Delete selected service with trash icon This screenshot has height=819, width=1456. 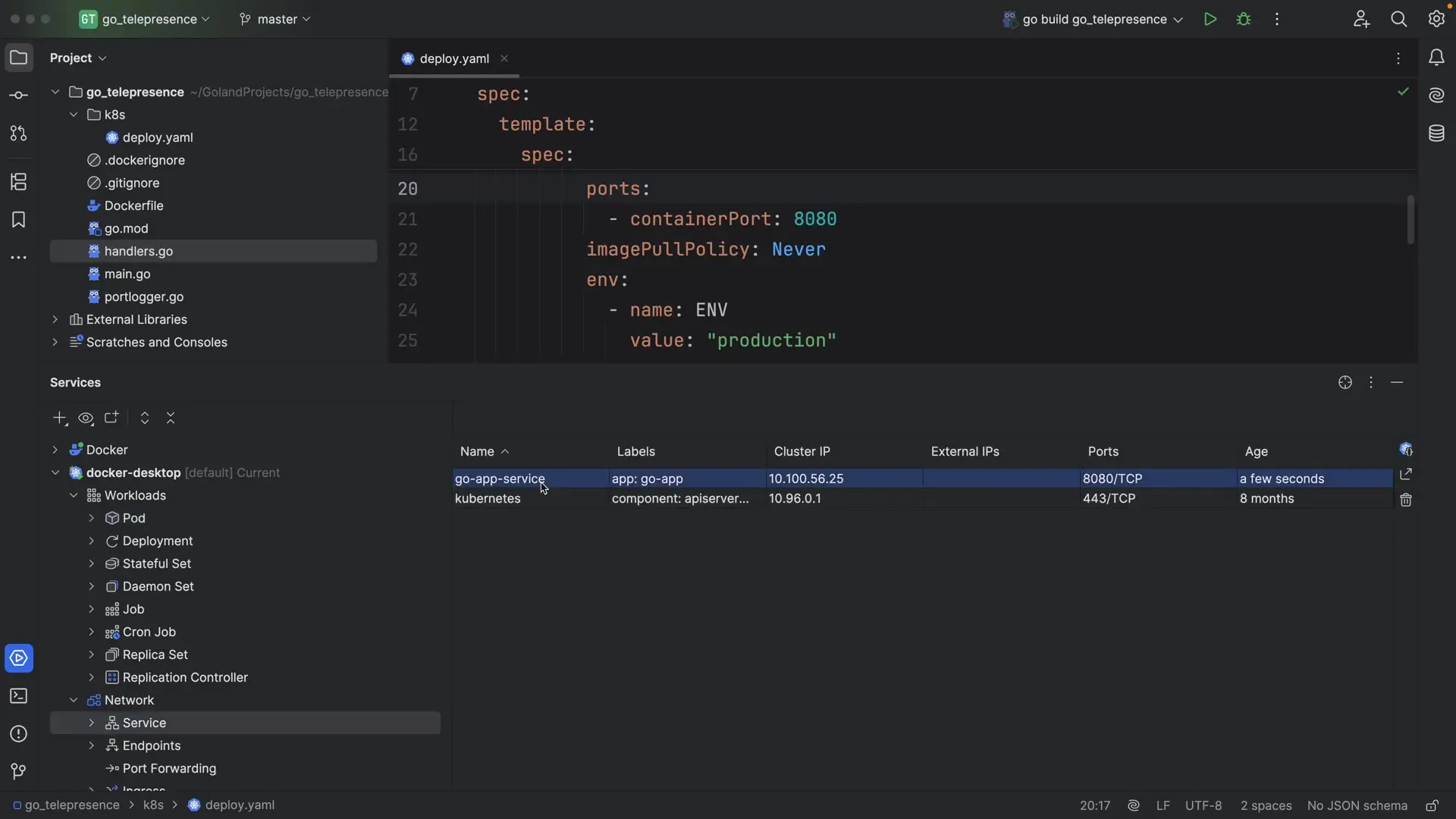pos(1406,500)
